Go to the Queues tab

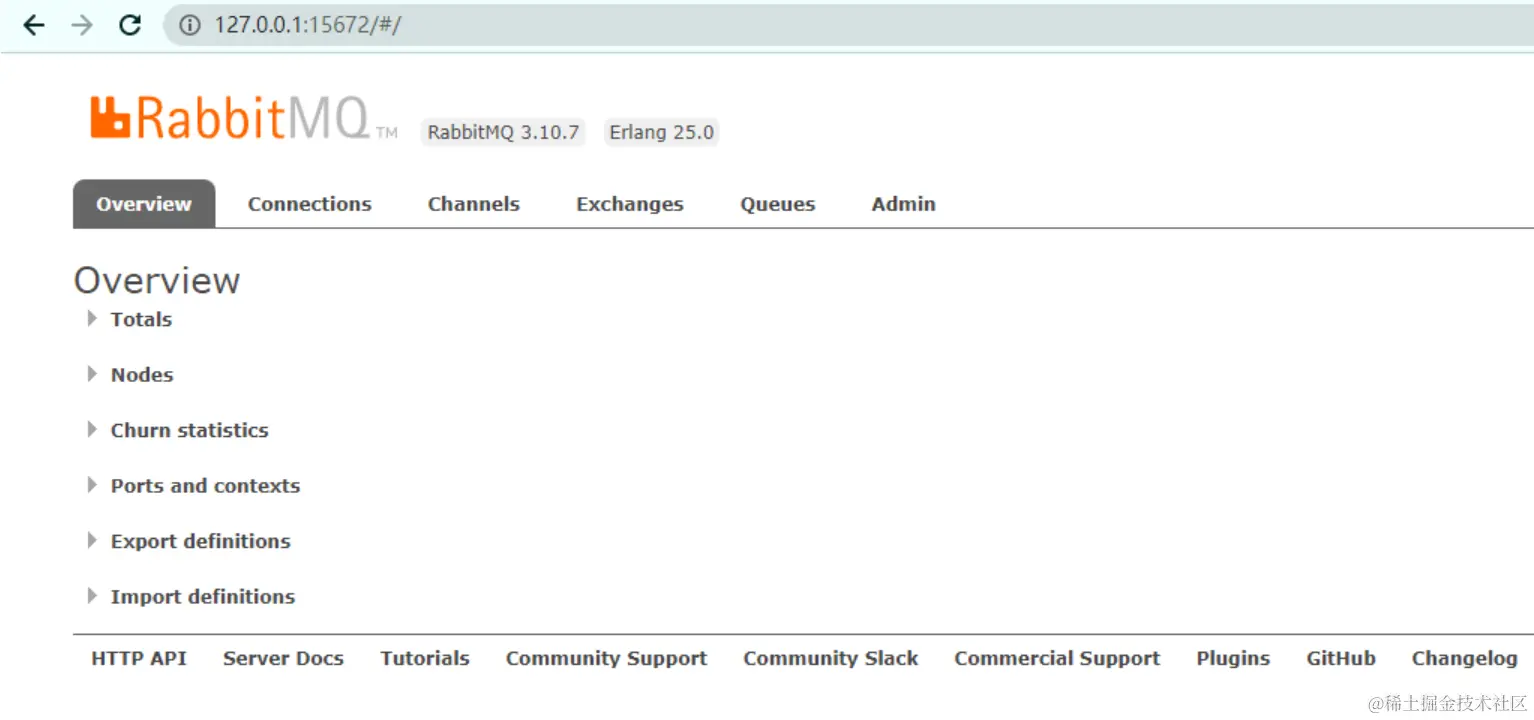[x=778, y=204]
